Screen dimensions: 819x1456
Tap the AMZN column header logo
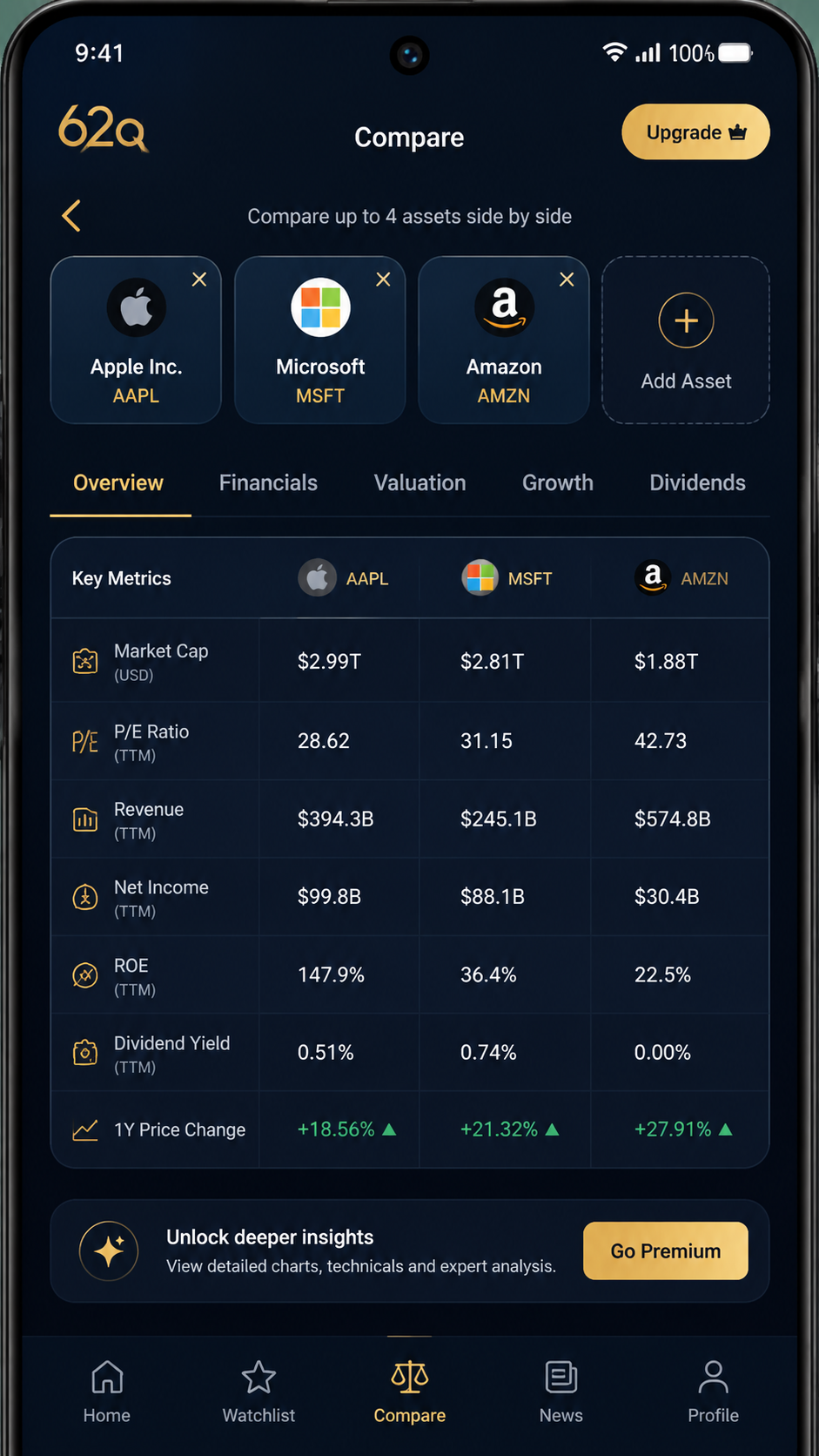(653, 578)
